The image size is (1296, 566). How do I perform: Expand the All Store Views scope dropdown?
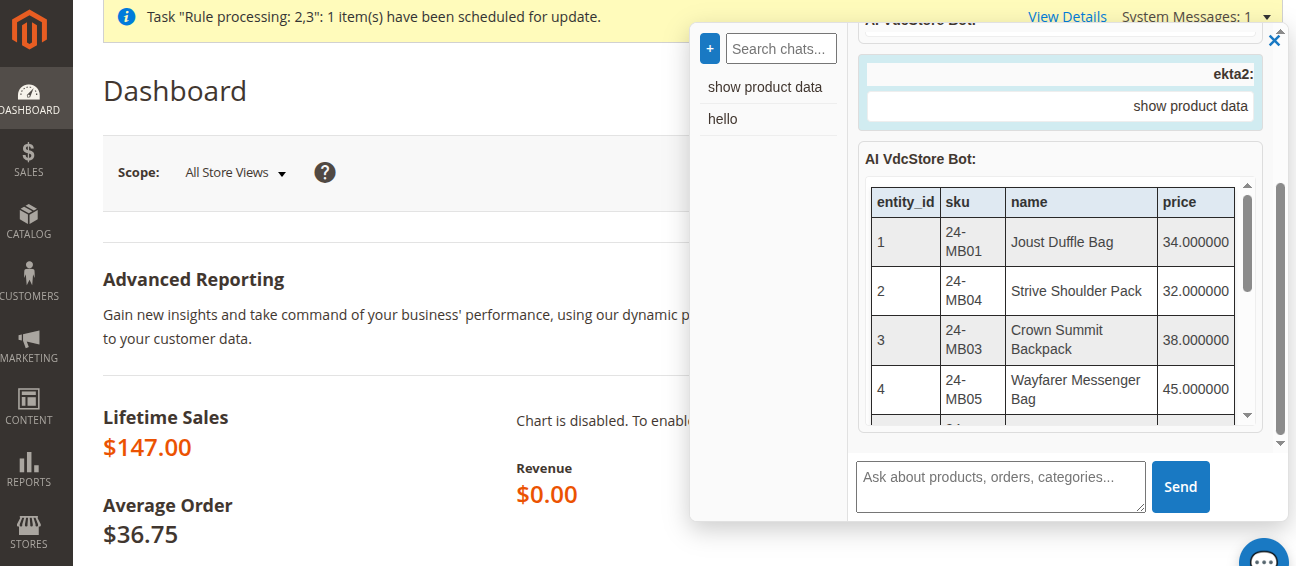tap(236, 173)
